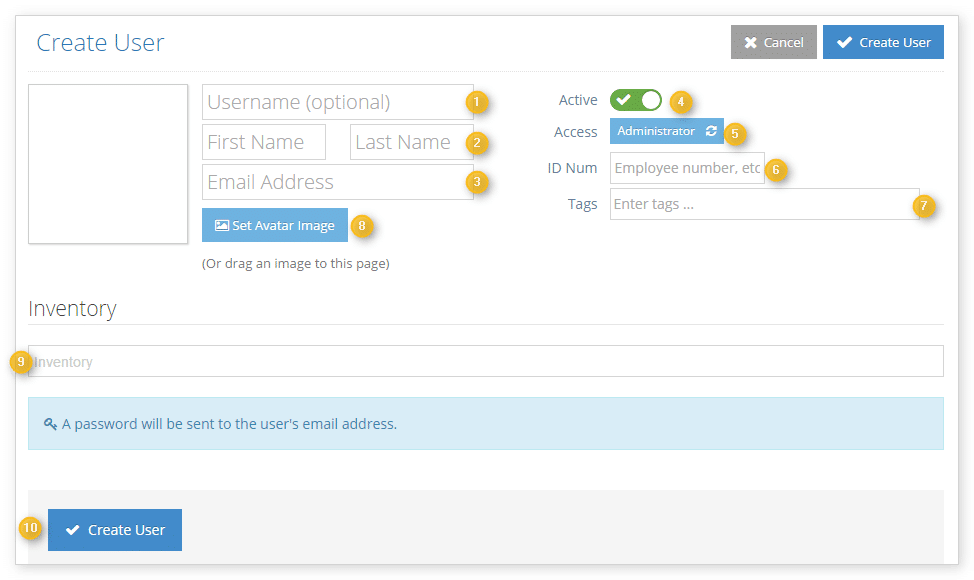Change the Administrator access level
The image size is (974, 580).
coord(667,131)
